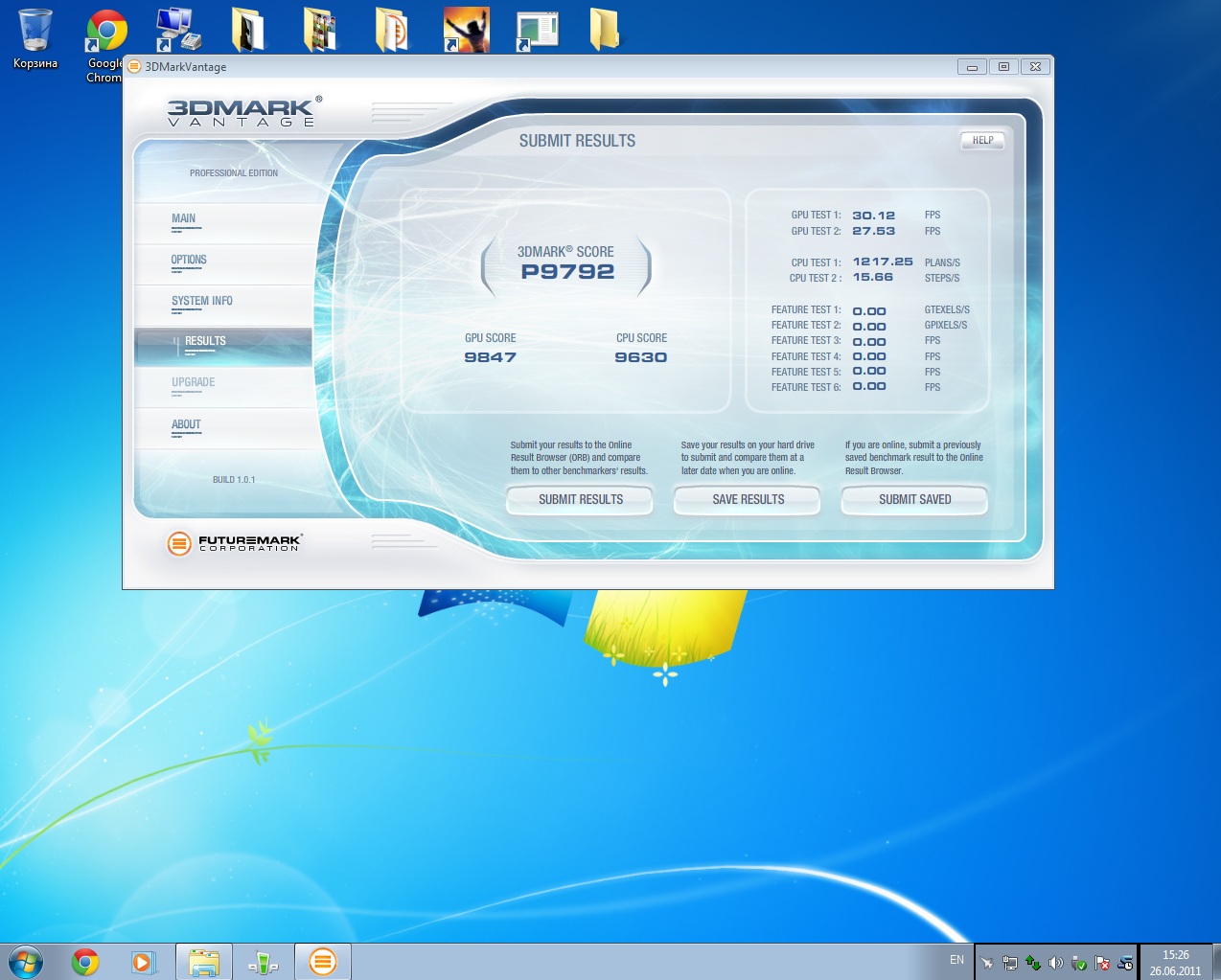1221x980 pixels.
Task: Open Windows Explorer from the taskbar
Action: [204, 962]
